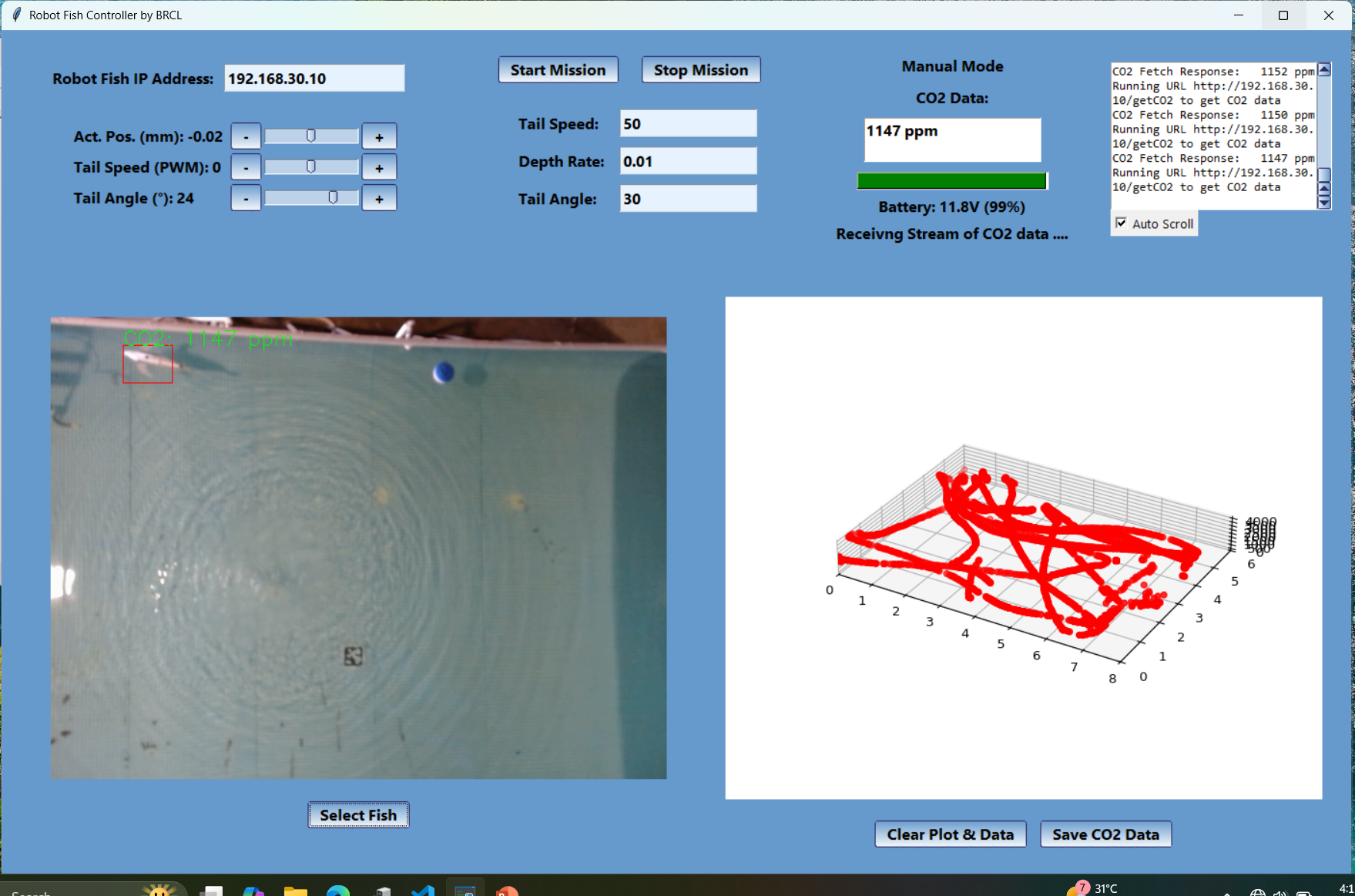Click the 'Tail Angle (°): 24' label

coord(133,198)
